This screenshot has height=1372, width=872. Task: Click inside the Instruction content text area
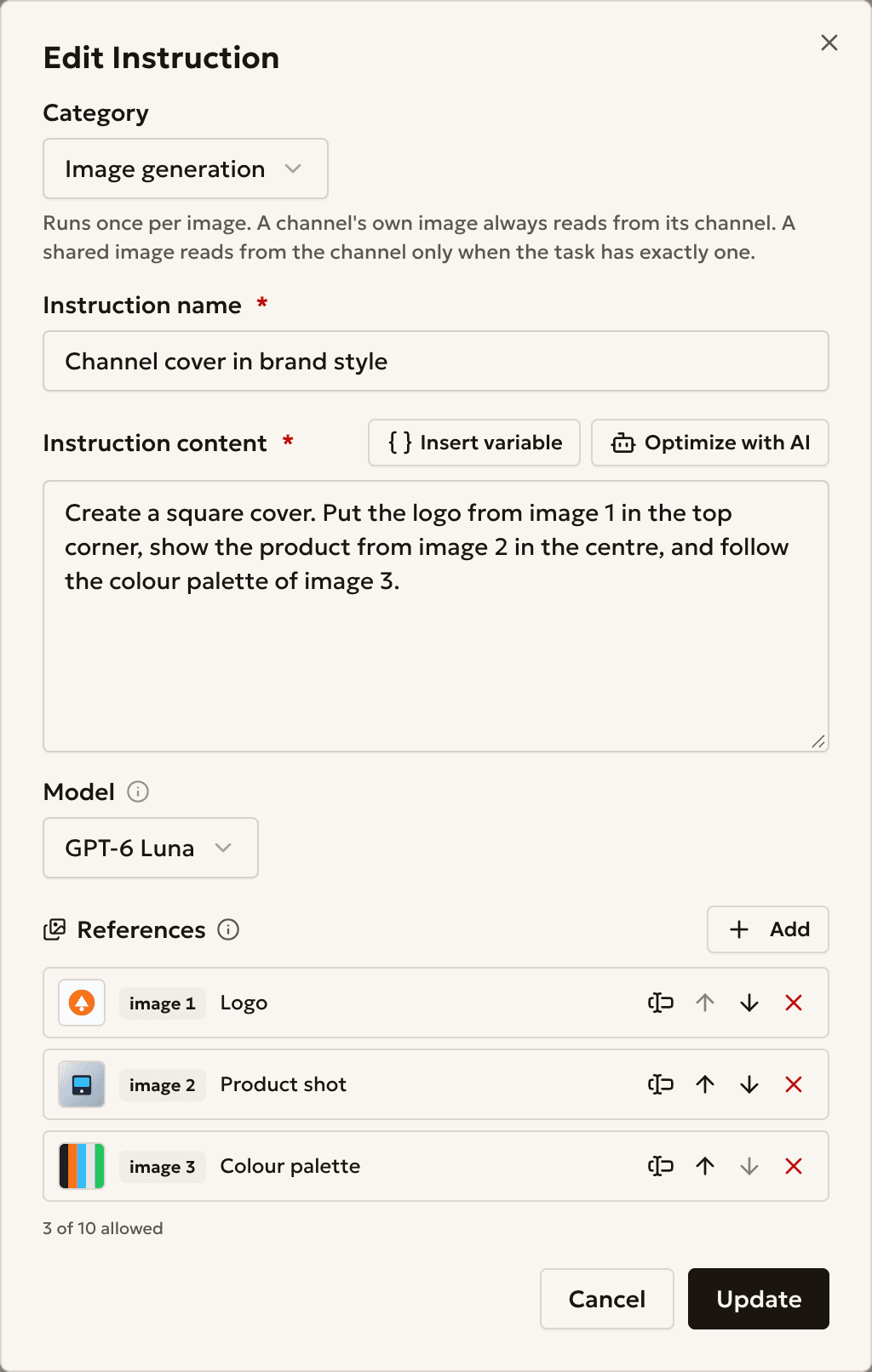[x=436, y=616]
